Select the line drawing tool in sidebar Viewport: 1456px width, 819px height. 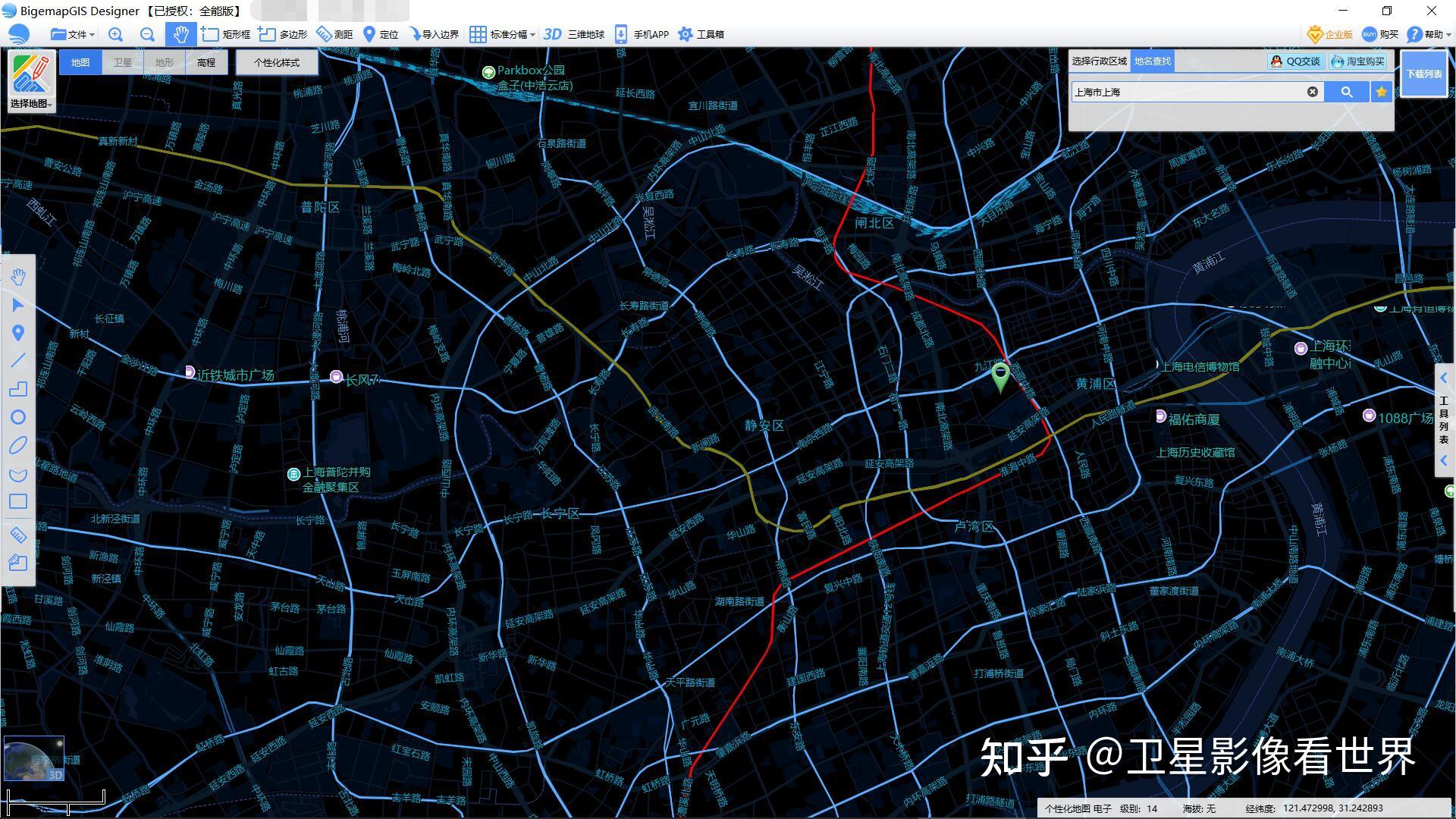[x=18, y=361]
